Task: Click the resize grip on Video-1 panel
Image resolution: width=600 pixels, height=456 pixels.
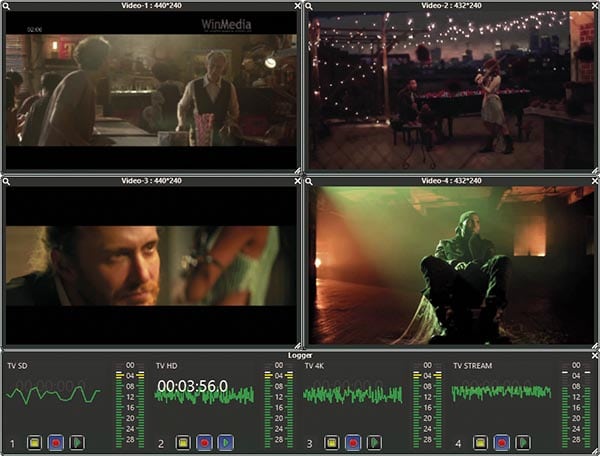Action: coord(298,171)
